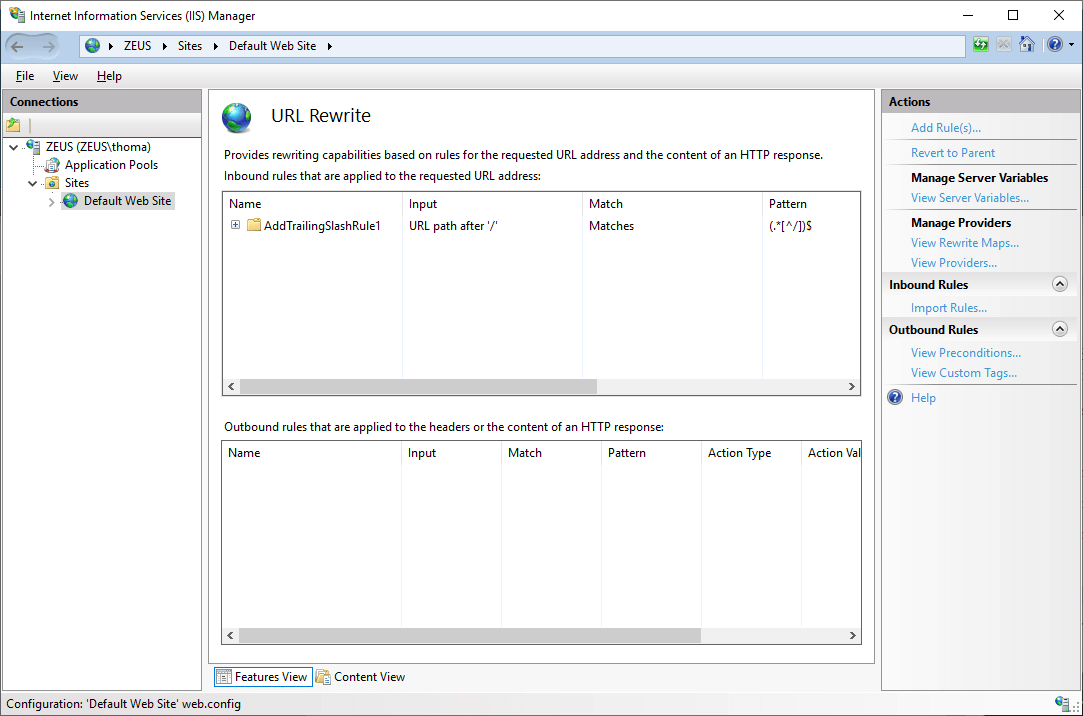The height and width of the screenshot is (716, 1083).
Task: Open View Server Variables... link
Action: (970, 197)
